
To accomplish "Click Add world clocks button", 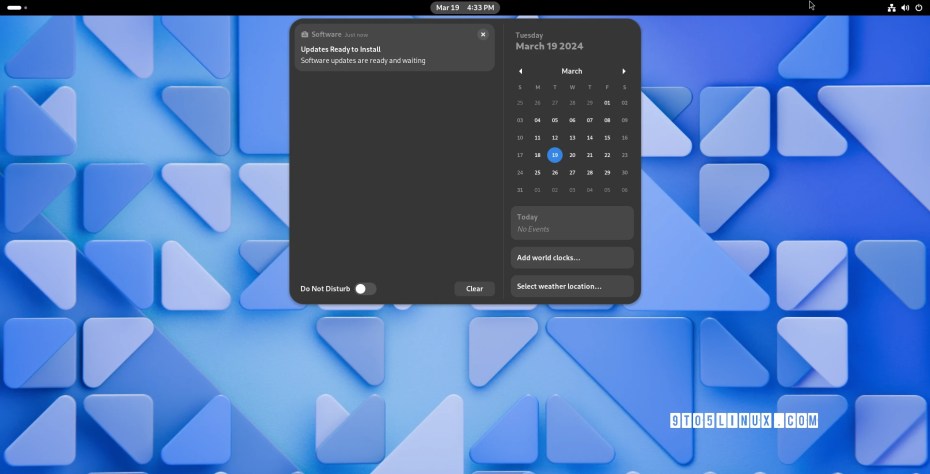I will tap(572, 258).
